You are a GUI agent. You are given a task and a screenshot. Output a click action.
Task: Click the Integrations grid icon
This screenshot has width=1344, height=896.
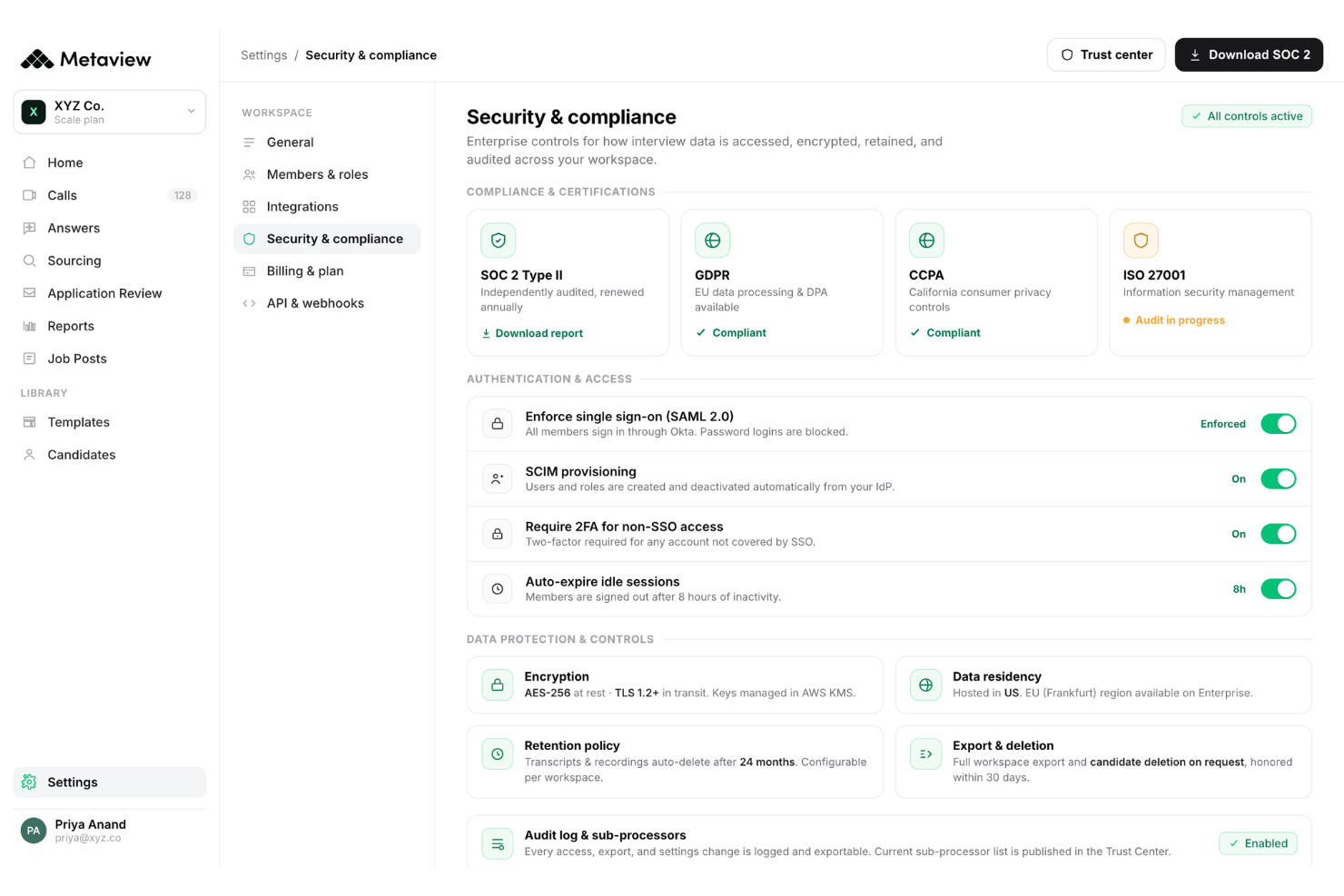click(249, 207)
